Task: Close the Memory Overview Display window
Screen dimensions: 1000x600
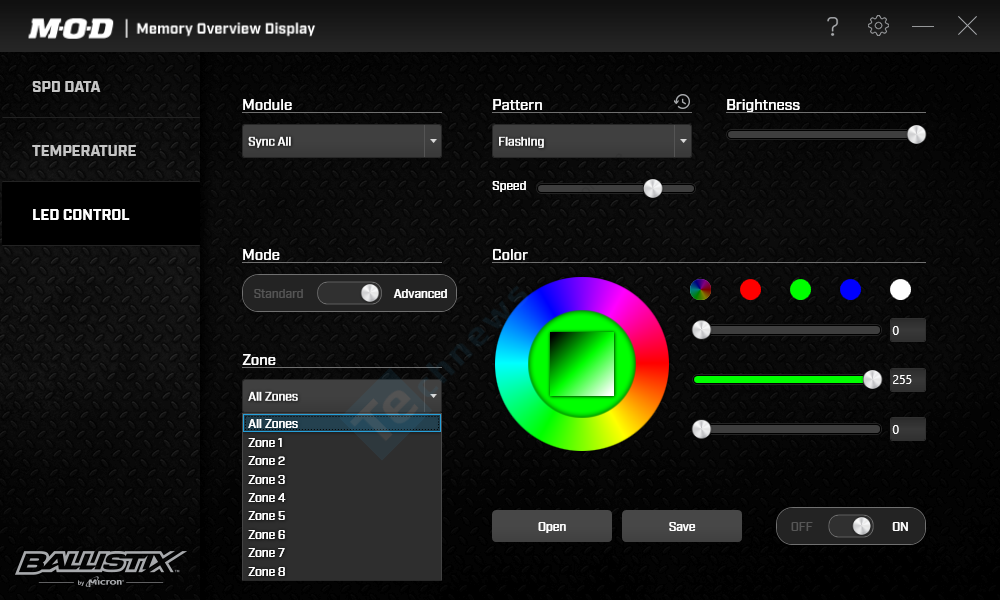Action: coord(967,26)
